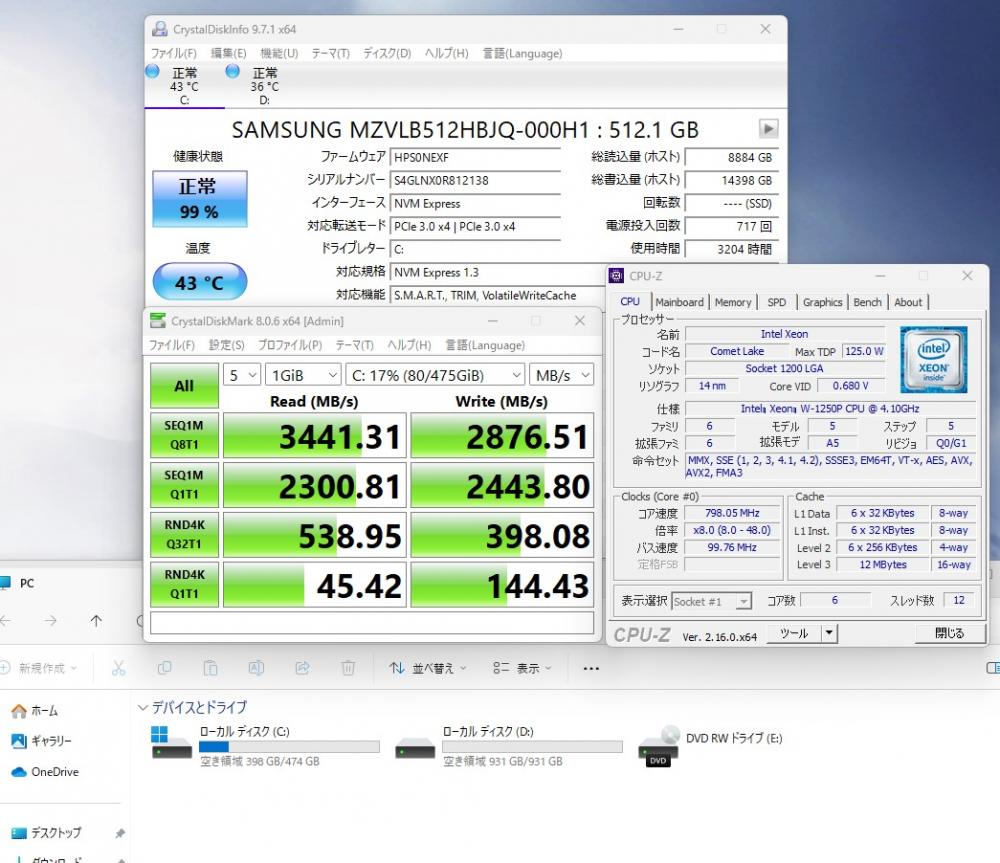Click the PC tab icon in Explorer
Screen dimensions: 1000x863
click(6, 582)
